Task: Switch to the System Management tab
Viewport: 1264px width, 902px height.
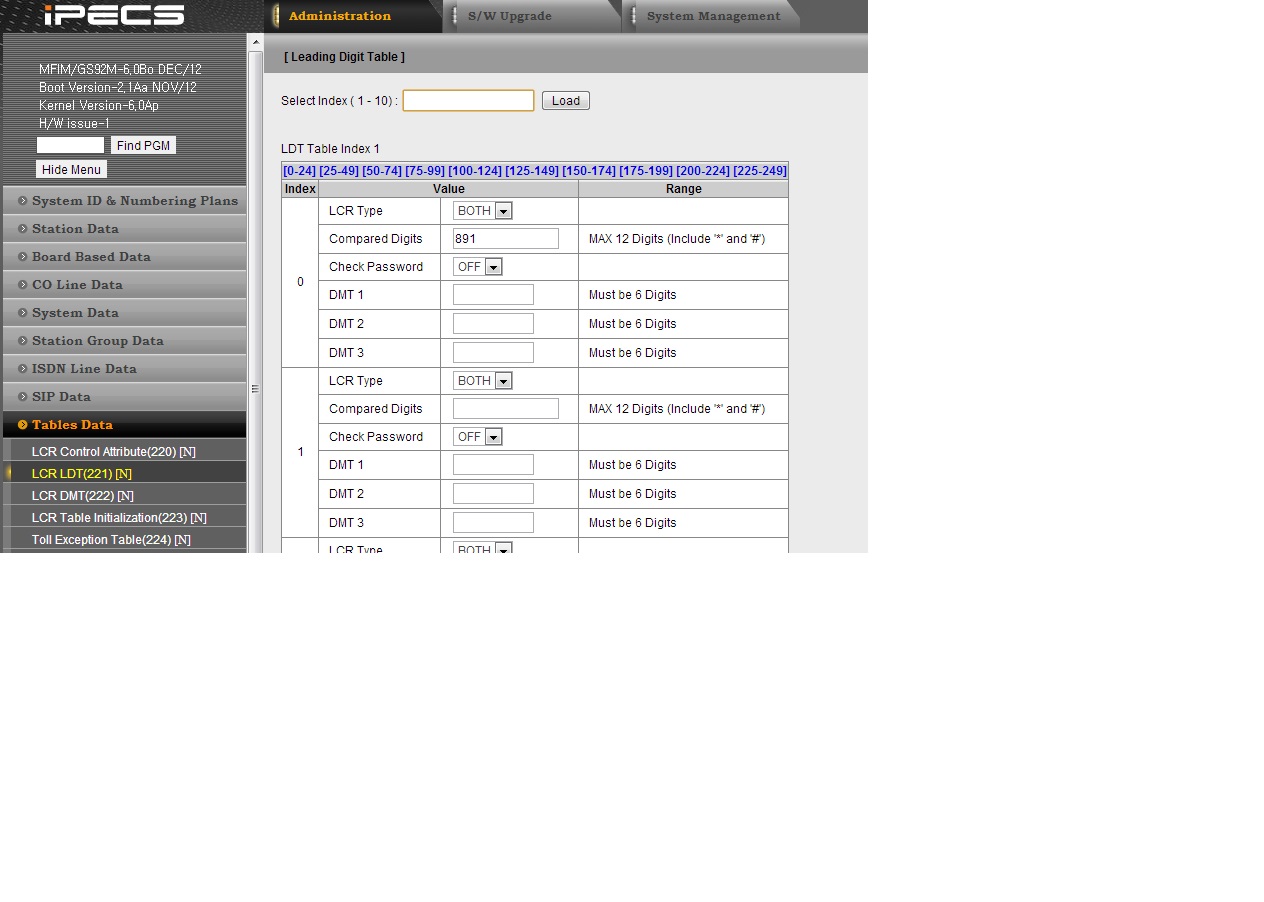Action: point(713,16)
